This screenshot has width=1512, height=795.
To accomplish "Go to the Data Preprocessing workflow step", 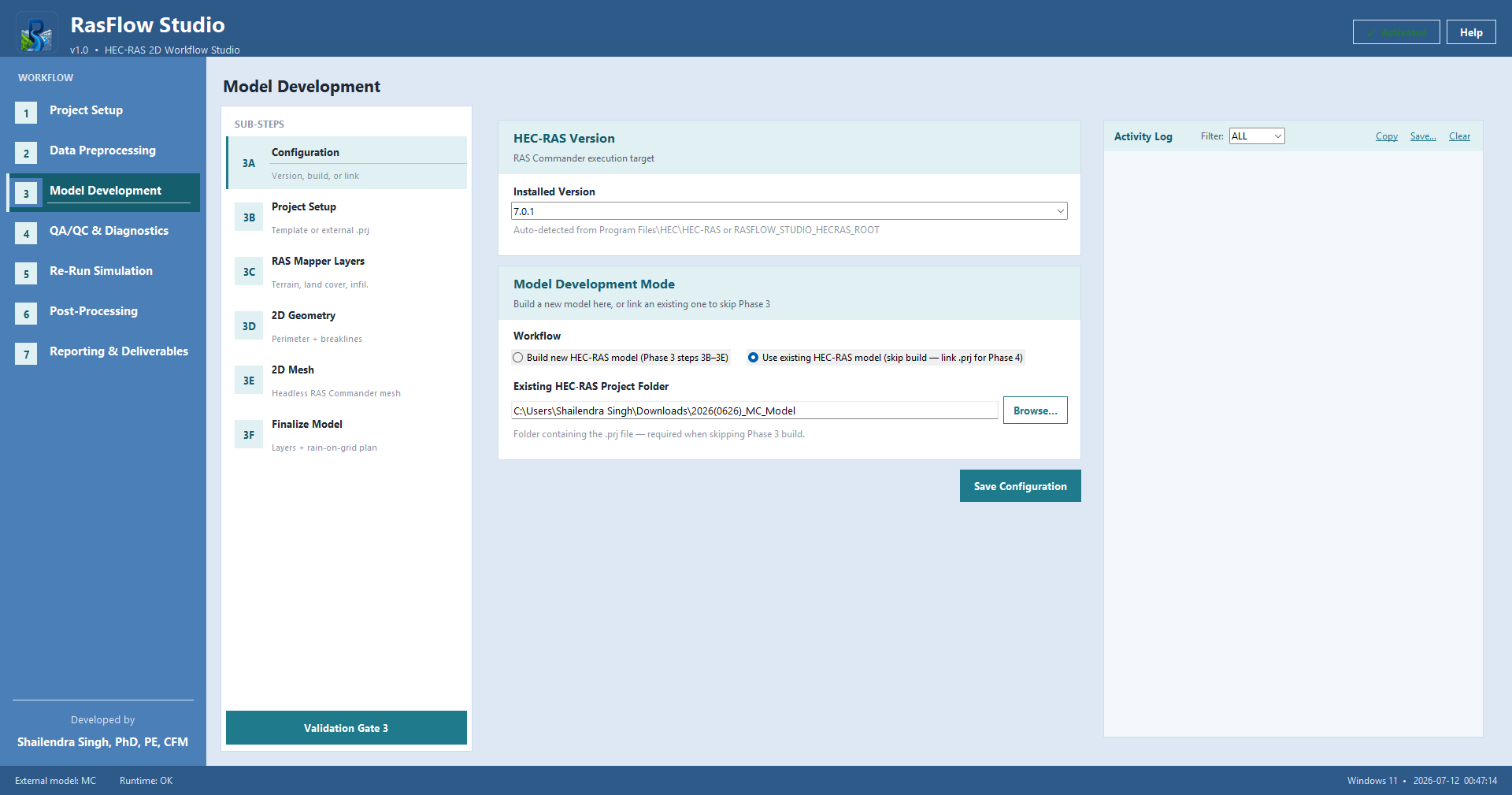I will [x=103, y=152].
